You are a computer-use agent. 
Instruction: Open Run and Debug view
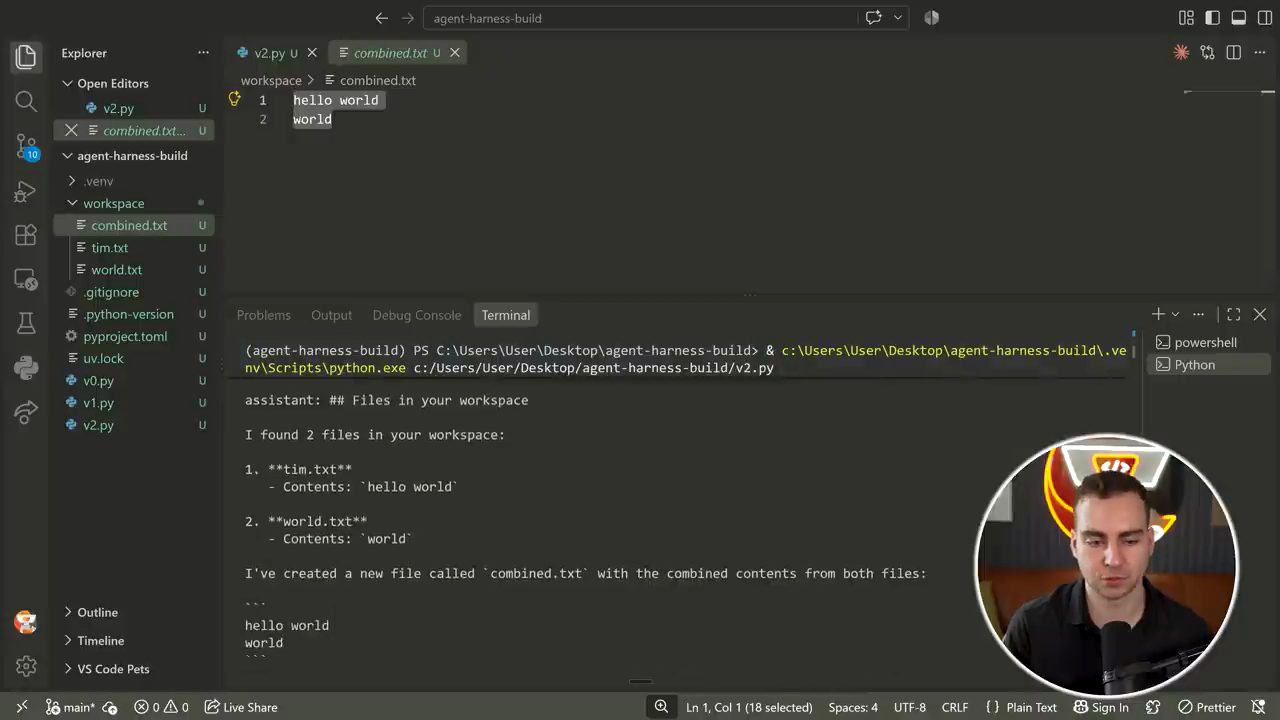click(x=26, y=191)
